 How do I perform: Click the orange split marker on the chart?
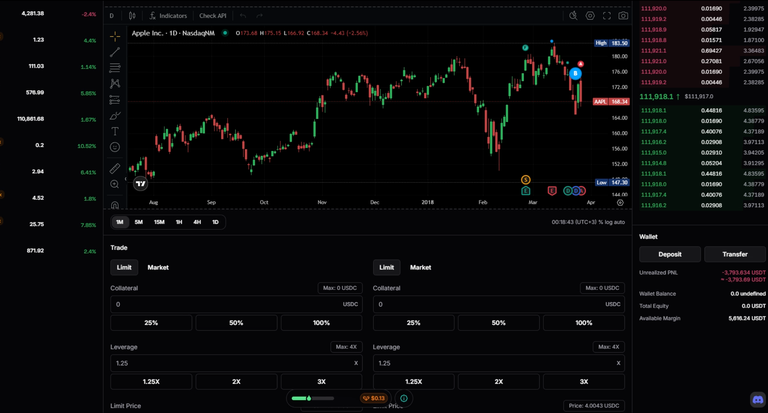[x=526, y=180]
